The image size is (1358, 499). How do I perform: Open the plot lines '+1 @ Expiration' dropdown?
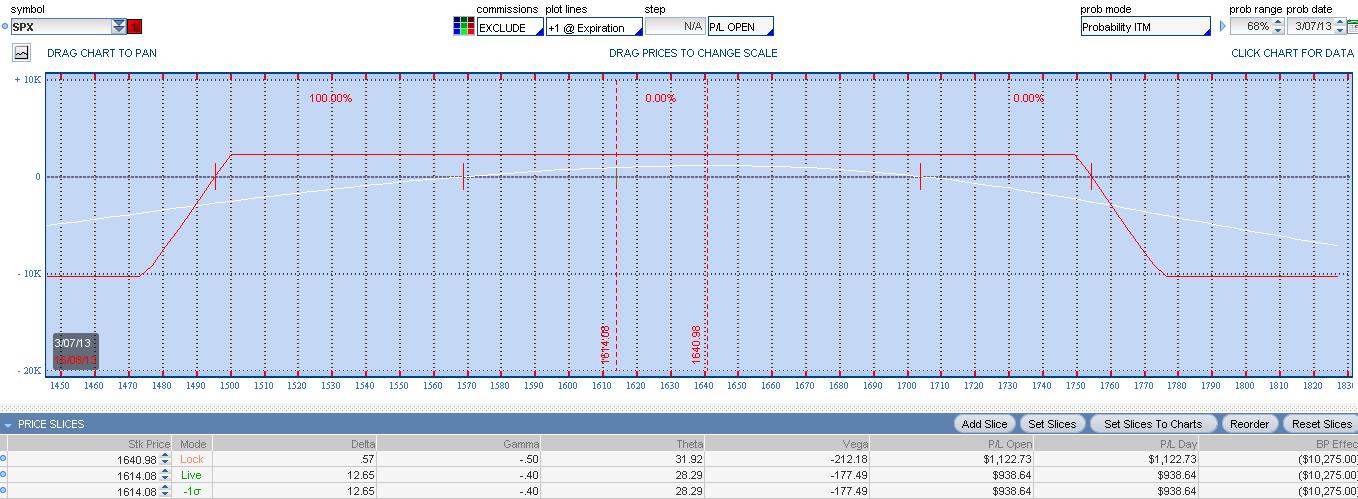coord(594,27)
